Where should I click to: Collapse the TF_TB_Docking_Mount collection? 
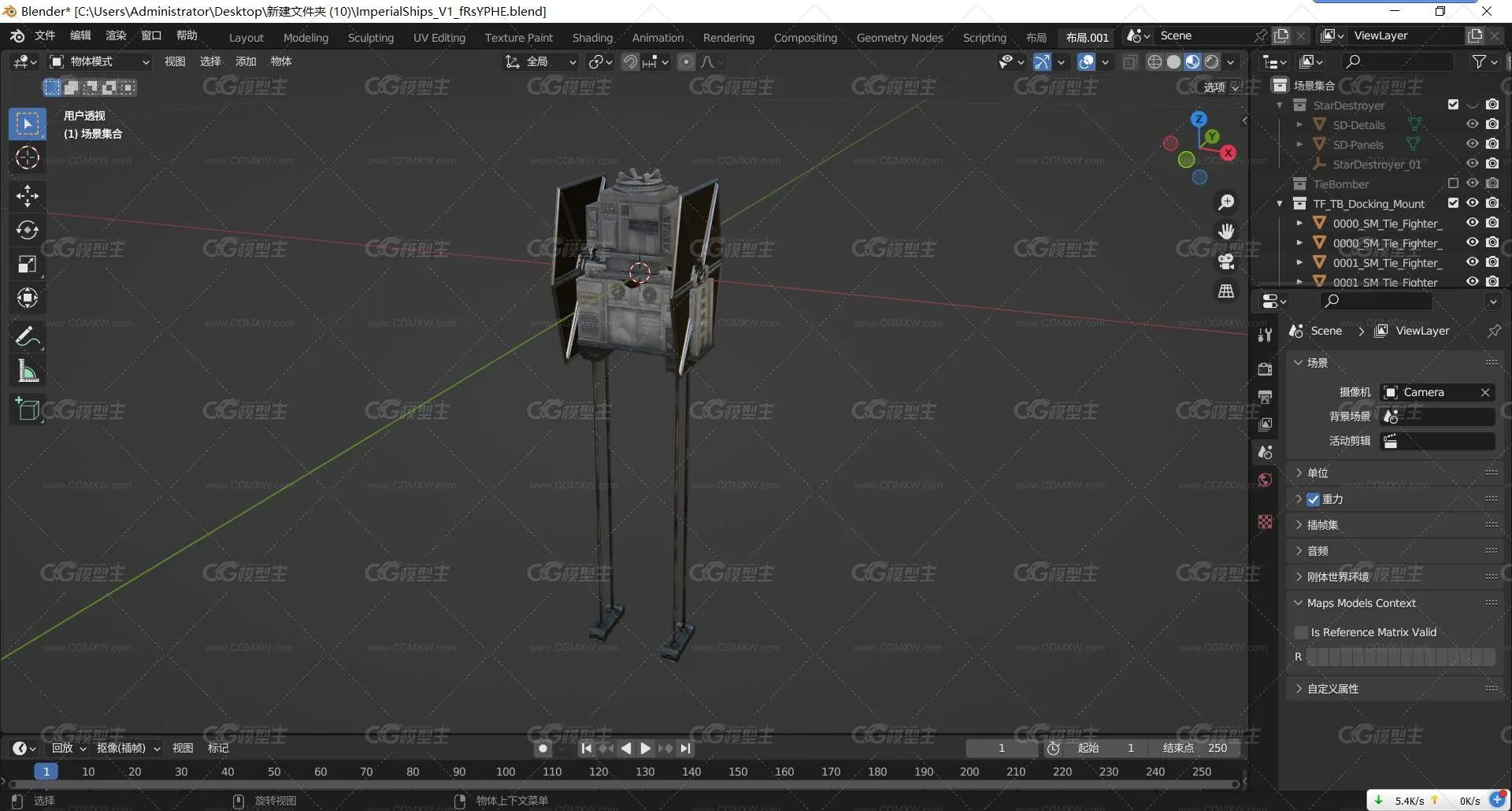coord(1280,203)
